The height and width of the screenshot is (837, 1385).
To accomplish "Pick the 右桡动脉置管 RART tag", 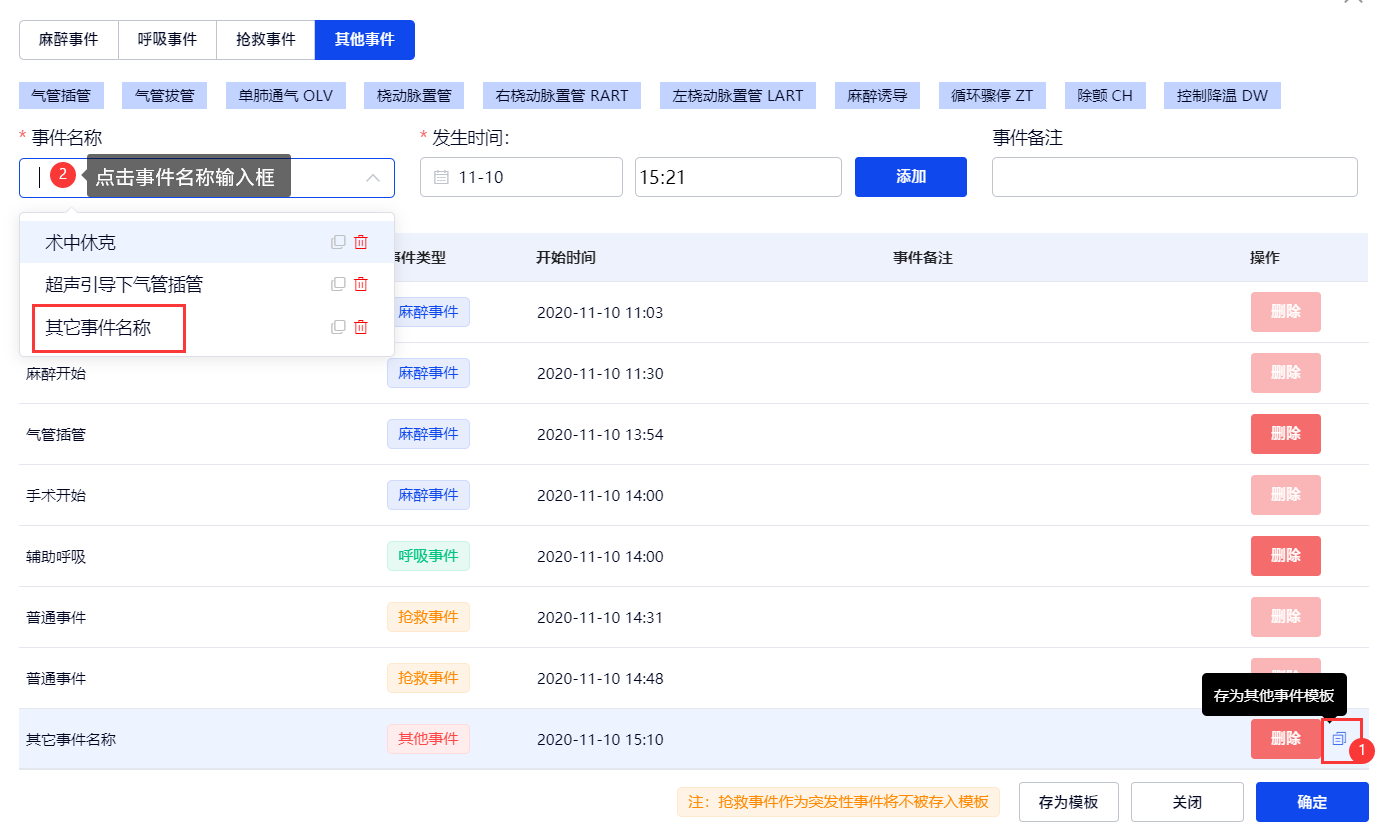I will (x=562, y=96).
